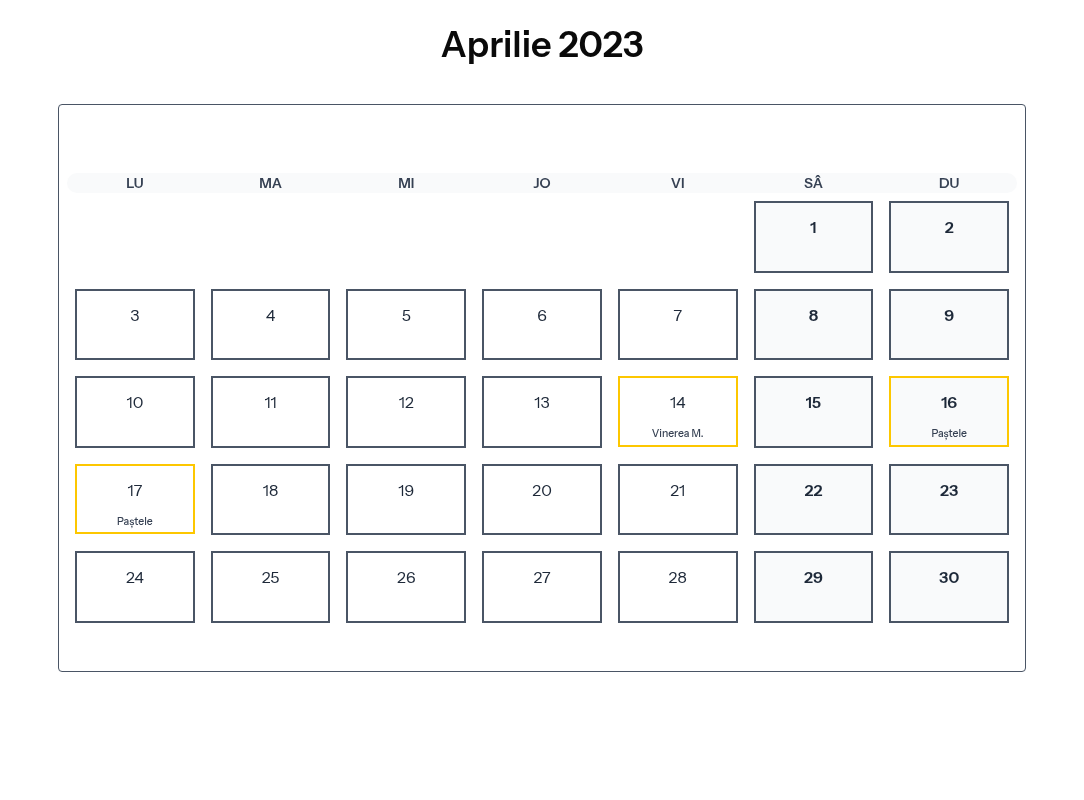
Task: Click the SÂ weekday header
Action: (813, 183)
